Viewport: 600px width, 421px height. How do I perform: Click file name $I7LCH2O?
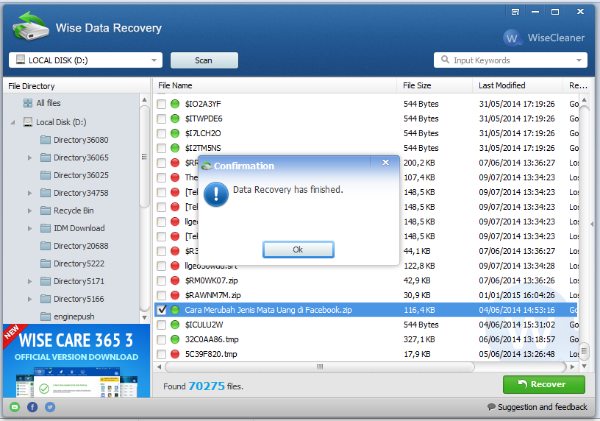tap(203, 133)
